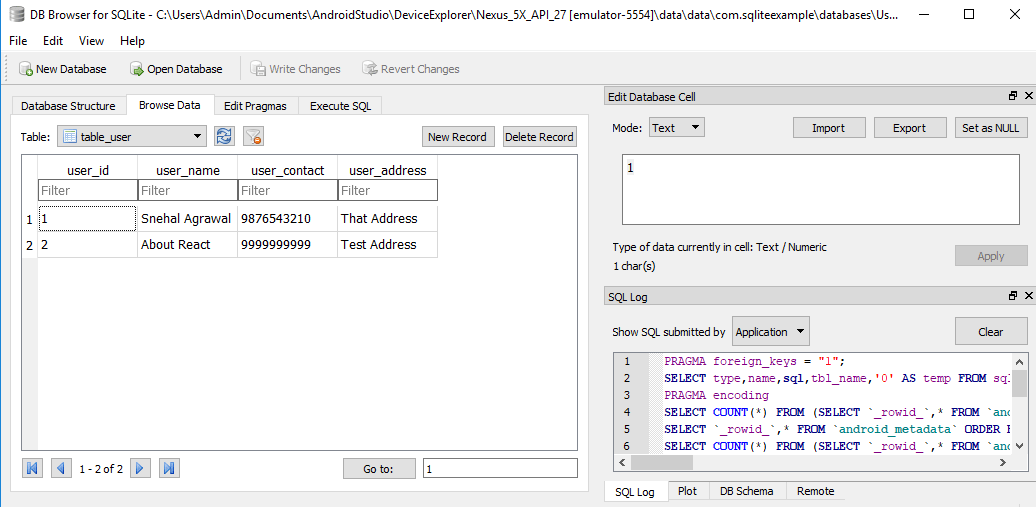Screen dimensions: 1036x507
Task: Click the user_id filter field
Action: click(88, 190)
